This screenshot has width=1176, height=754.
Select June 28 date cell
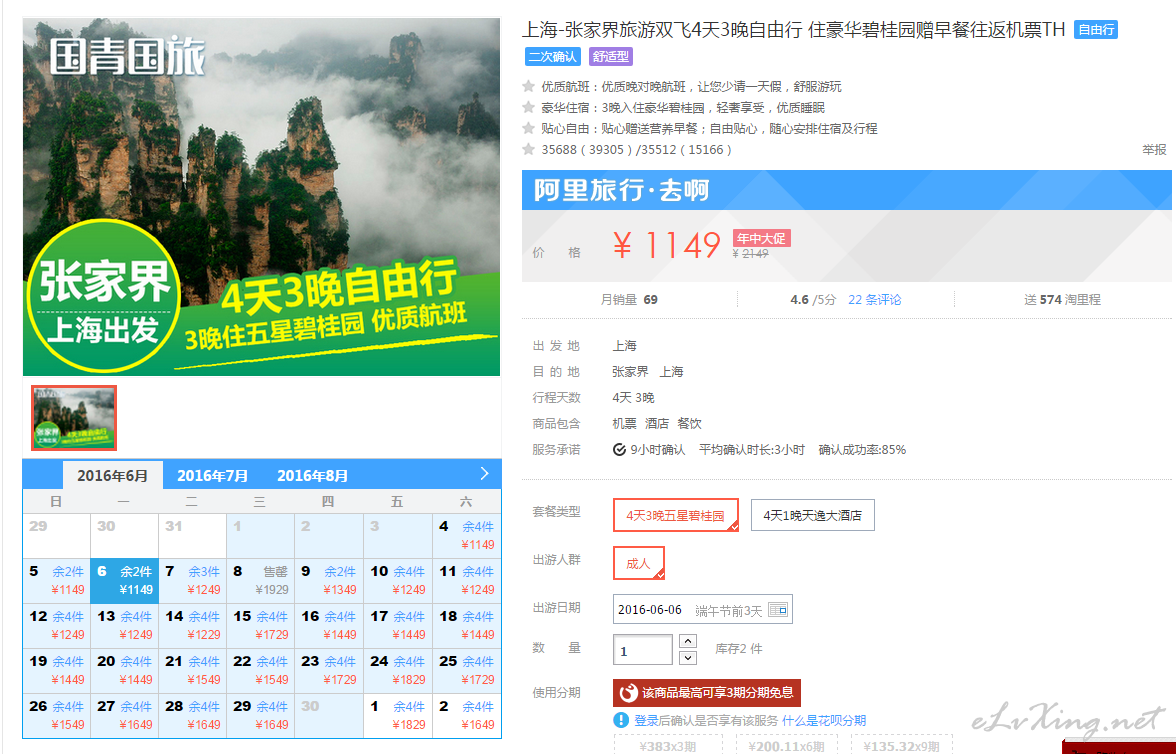193,716
